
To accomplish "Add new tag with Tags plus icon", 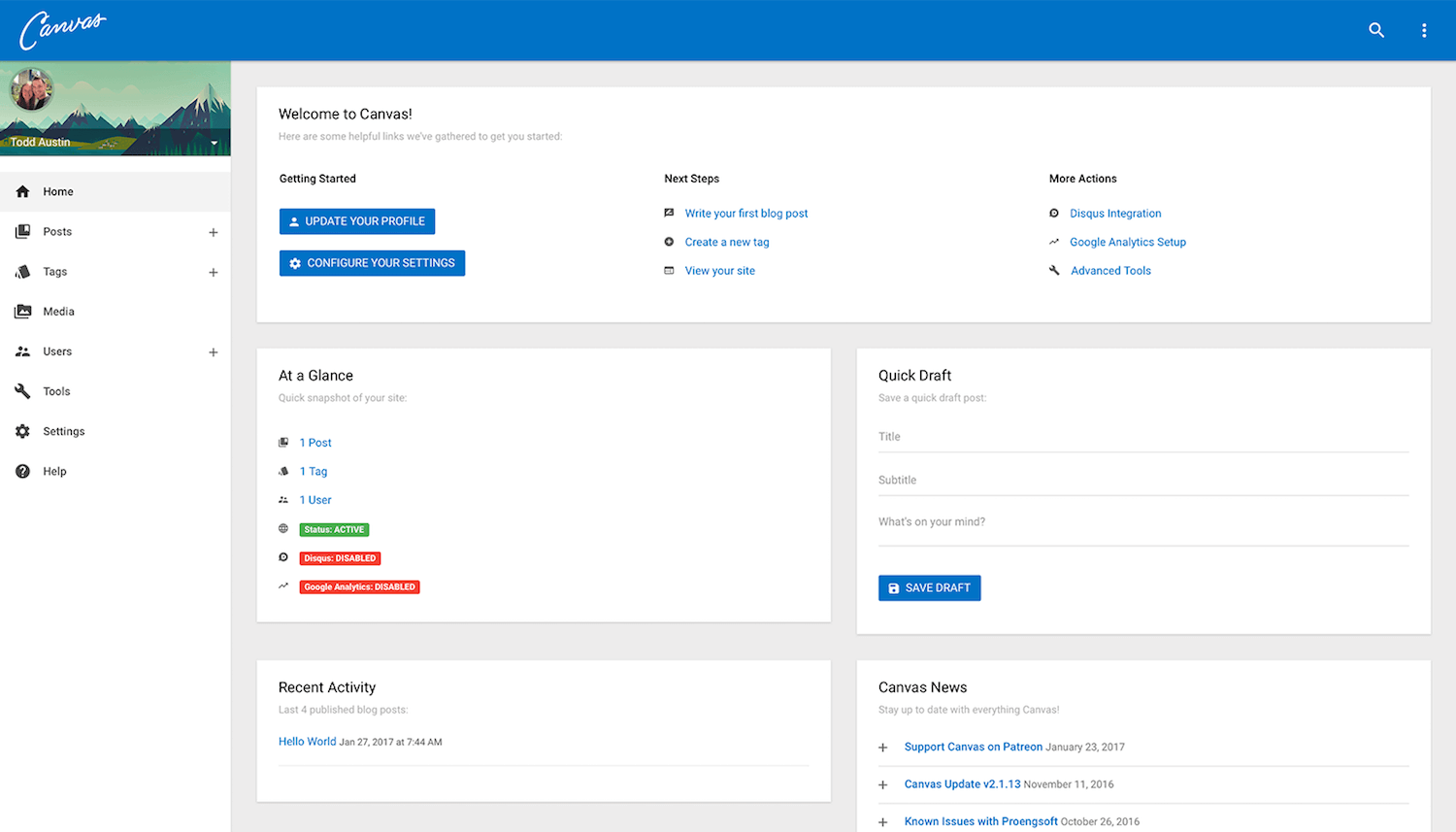I will pos(213,272).
